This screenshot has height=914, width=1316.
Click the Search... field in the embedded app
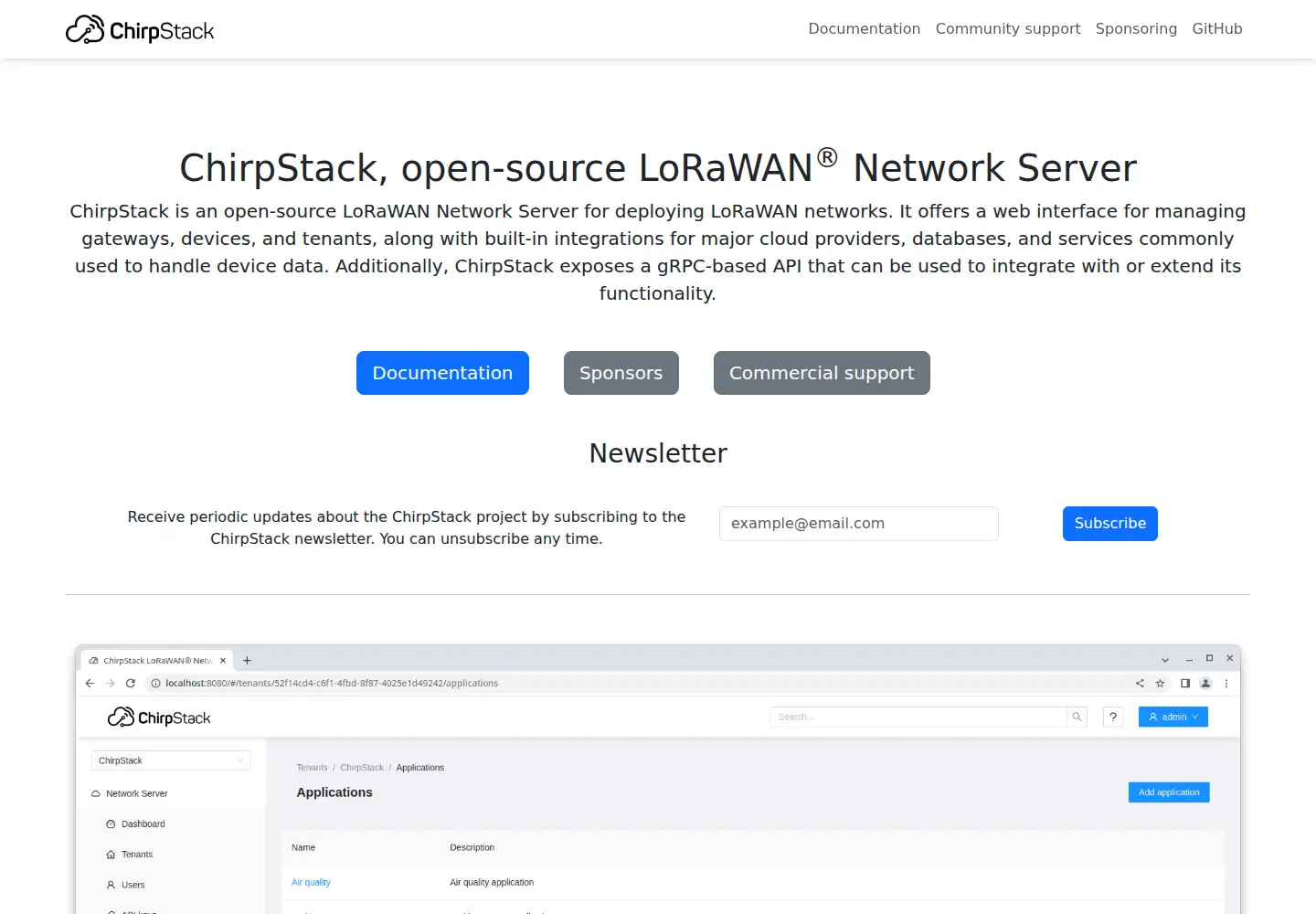[918, 717]
